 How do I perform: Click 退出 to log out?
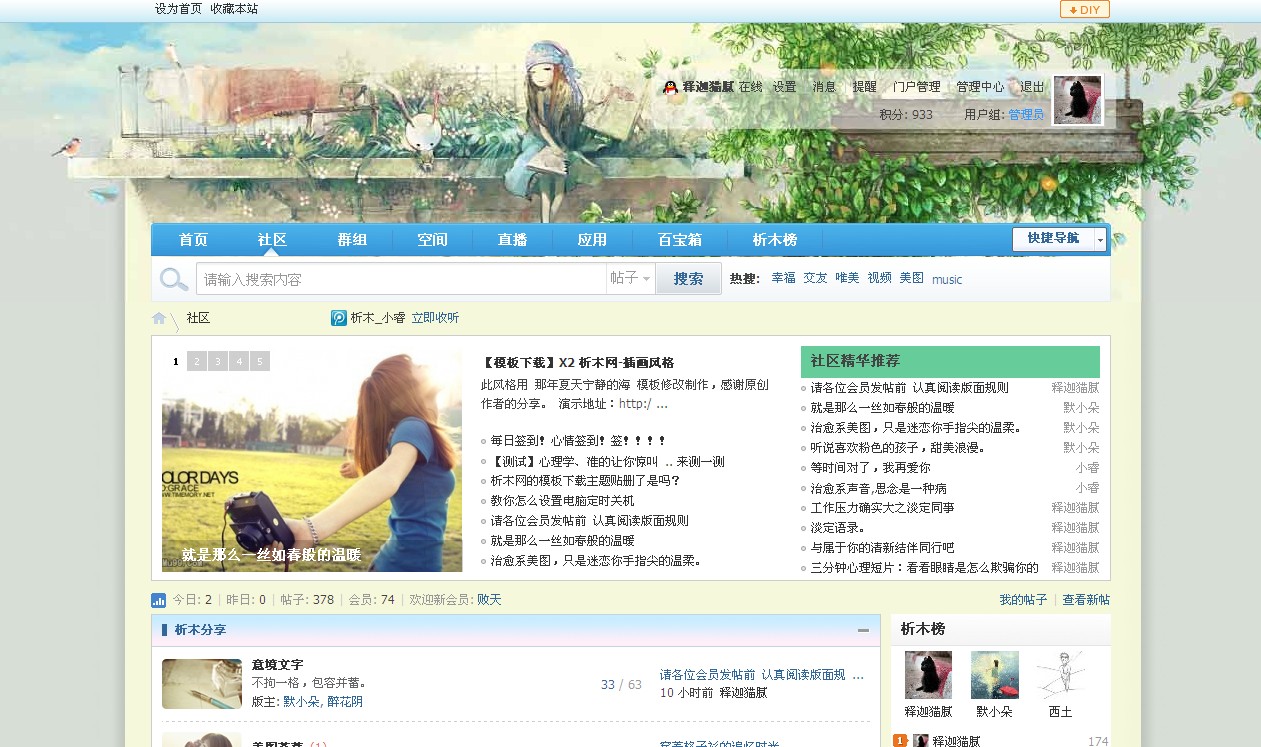pos(1032,87)
